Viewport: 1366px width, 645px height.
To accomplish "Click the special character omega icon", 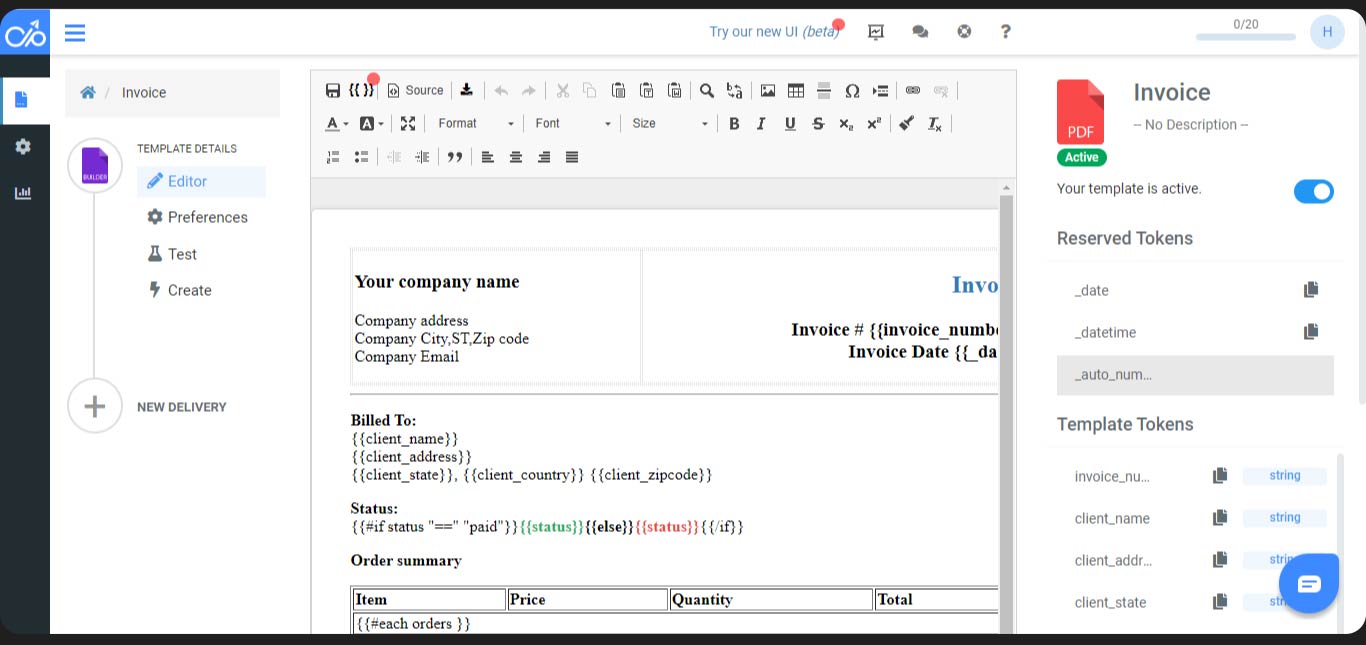I will click(x=852, y=91).
